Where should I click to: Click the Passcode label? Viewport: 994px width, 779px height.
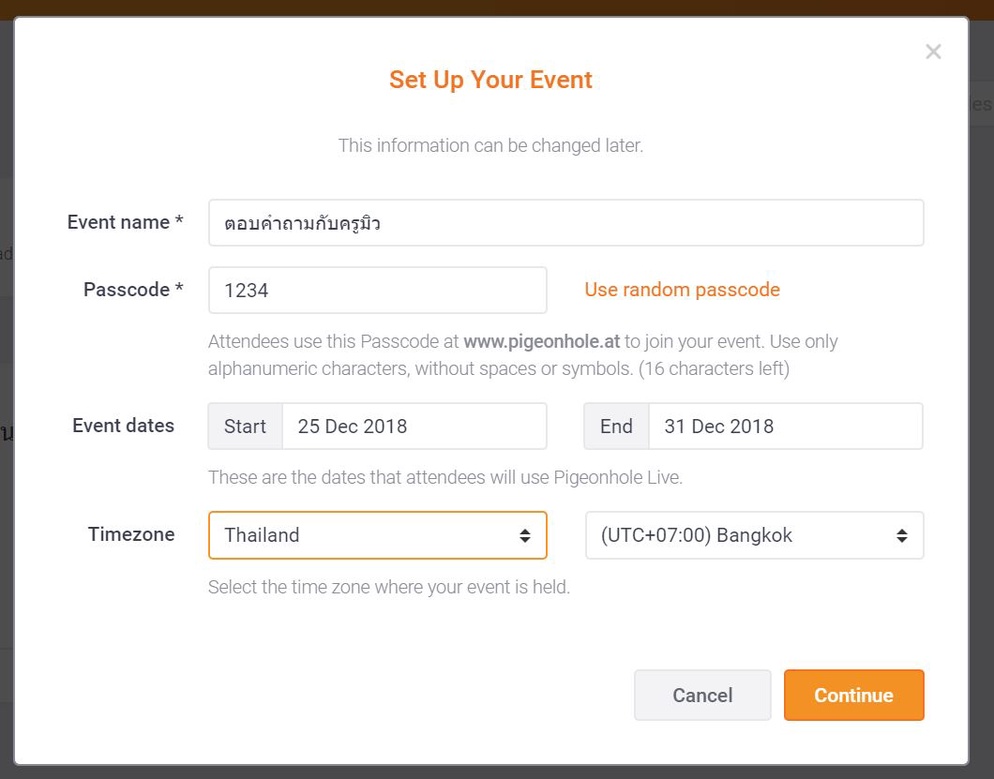coord(133,289)
